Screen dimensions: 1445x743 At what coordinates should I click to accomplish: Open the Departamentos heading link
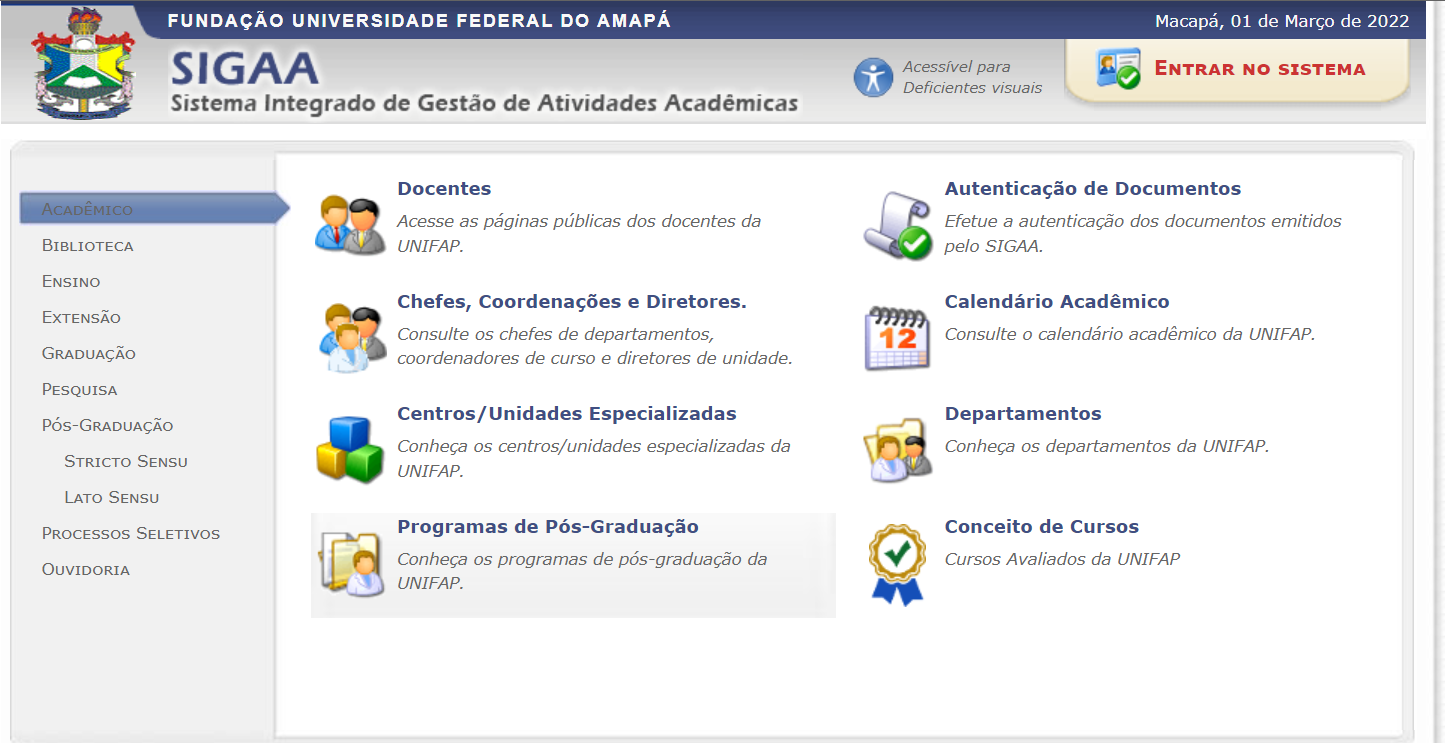[x=1023, y=414]
